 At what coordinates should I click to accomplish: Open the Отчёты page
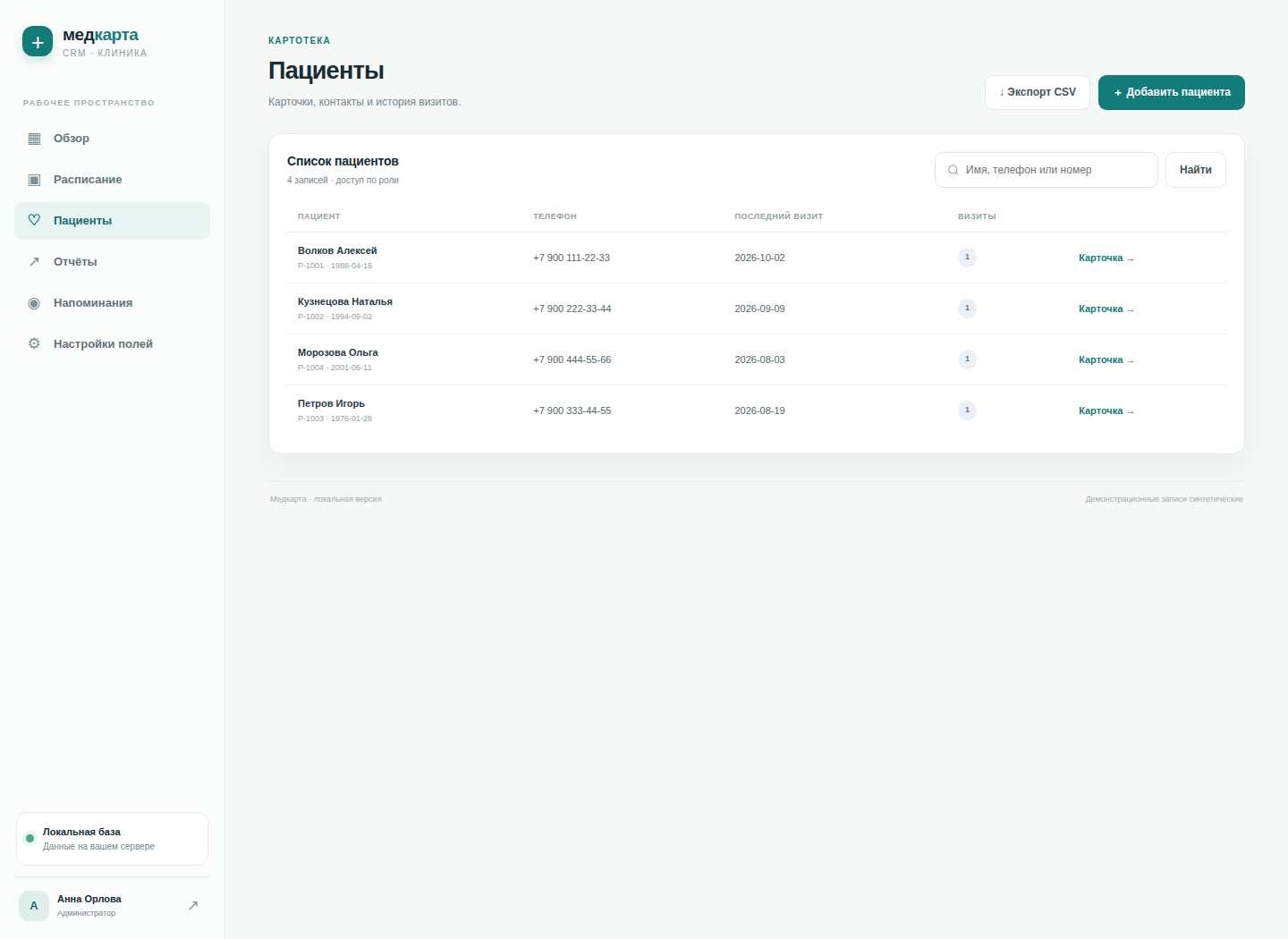112,262
